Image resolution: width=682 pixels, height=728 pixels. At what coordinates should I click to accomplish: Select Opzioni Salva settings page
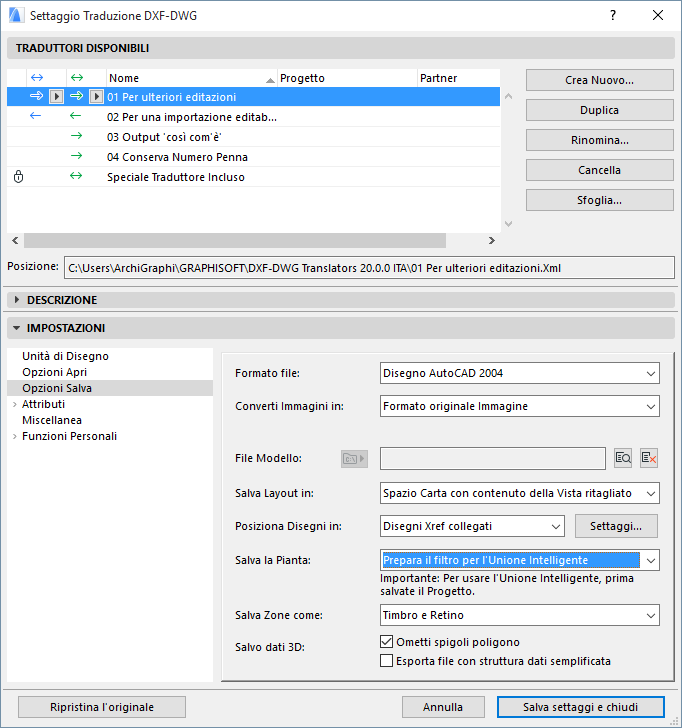[57, 388]
